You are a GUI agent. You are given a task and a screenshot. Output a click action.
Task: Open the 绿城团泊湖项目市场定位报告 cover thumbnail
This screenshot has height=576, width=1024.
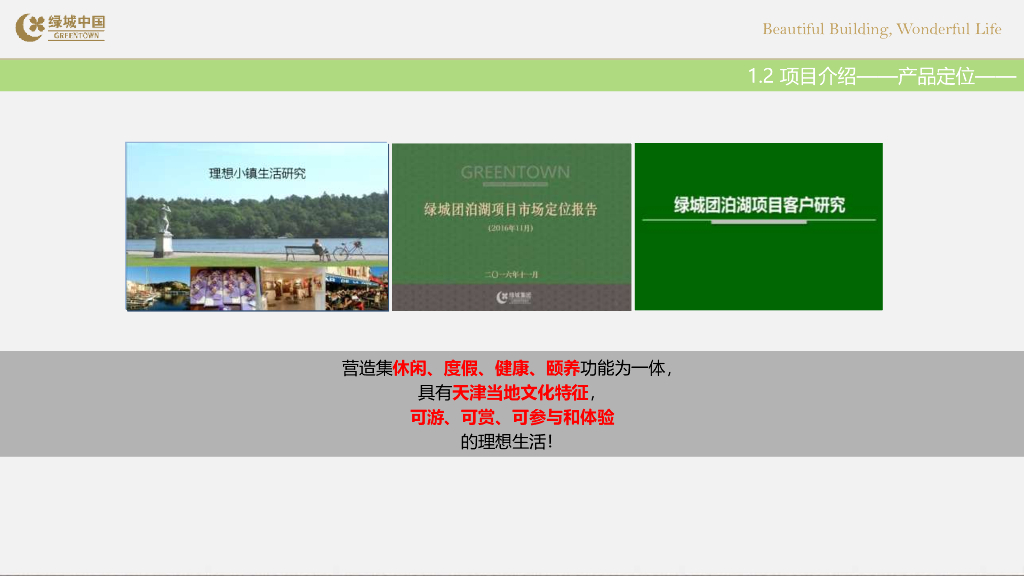pos(511,226)
